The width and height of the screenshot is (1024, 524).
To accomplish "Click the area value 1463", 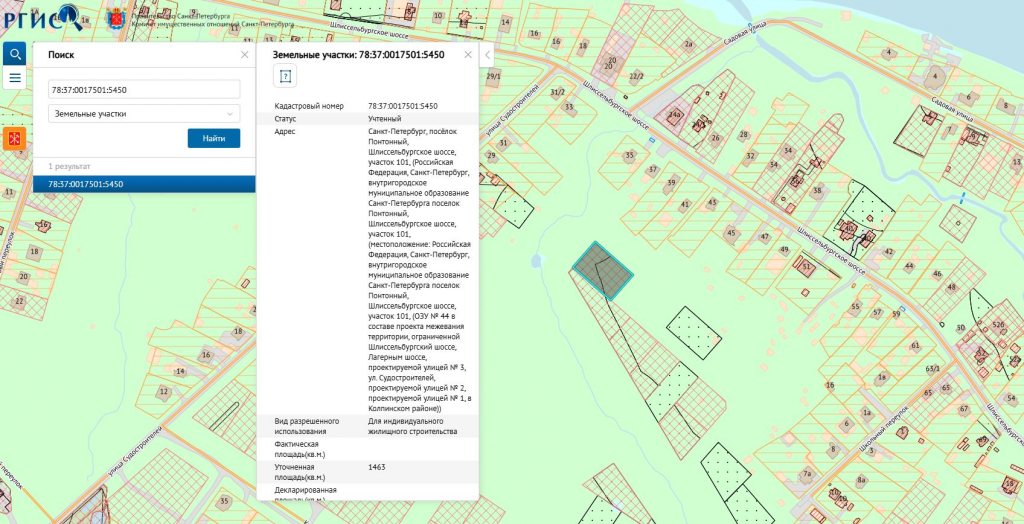I will [x=377, y=467].
